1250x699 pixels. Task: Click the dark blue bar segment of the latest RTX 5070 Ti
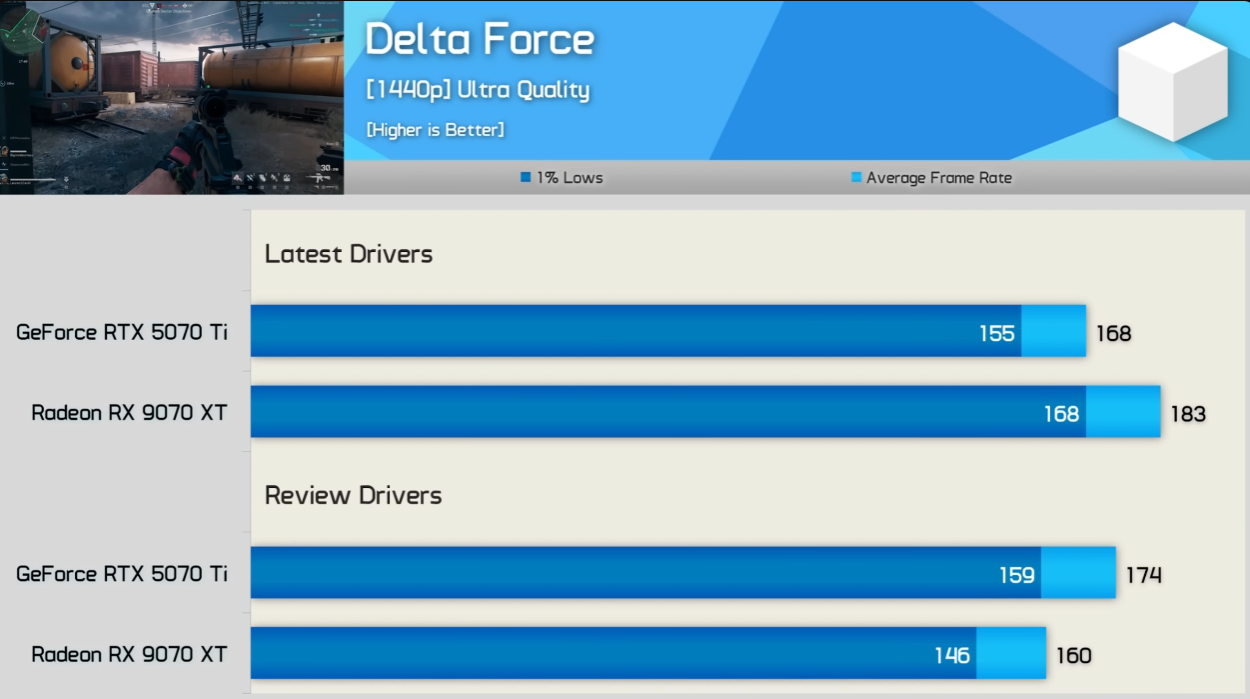pos(636,331)
